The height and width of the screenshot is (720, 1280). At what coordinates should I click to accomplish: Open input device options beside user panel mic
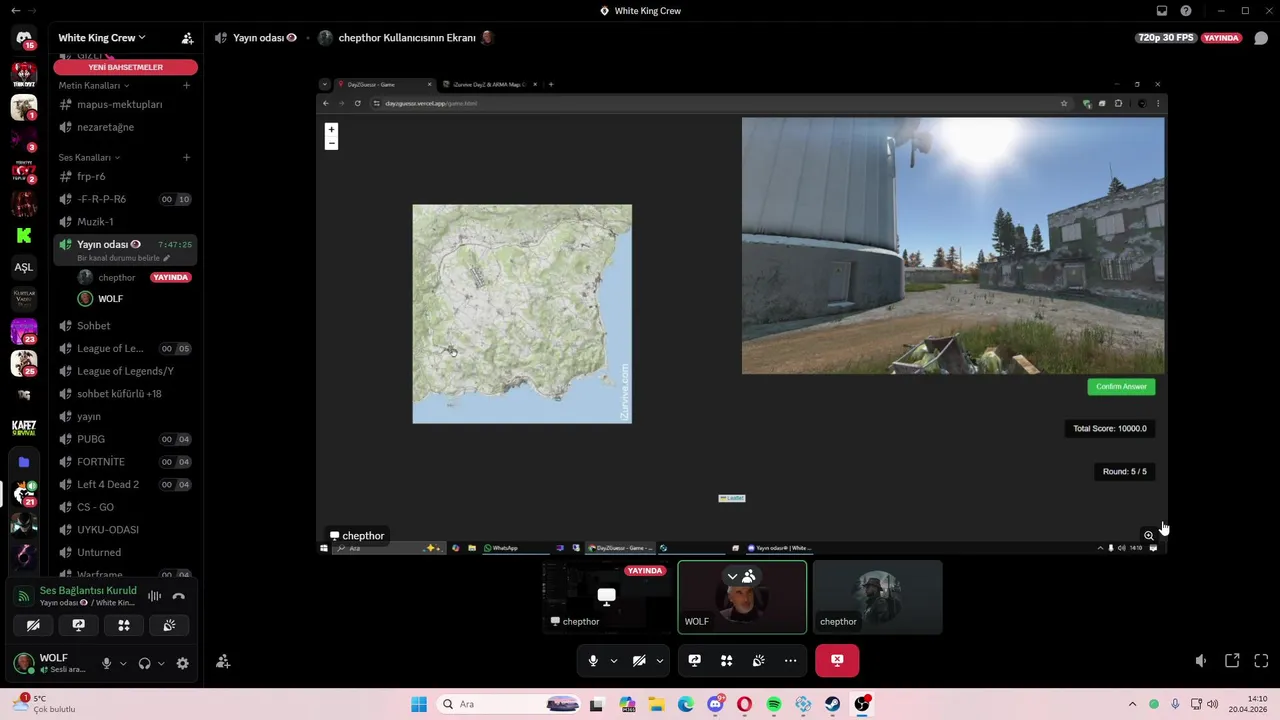click(x=123, y=663)
